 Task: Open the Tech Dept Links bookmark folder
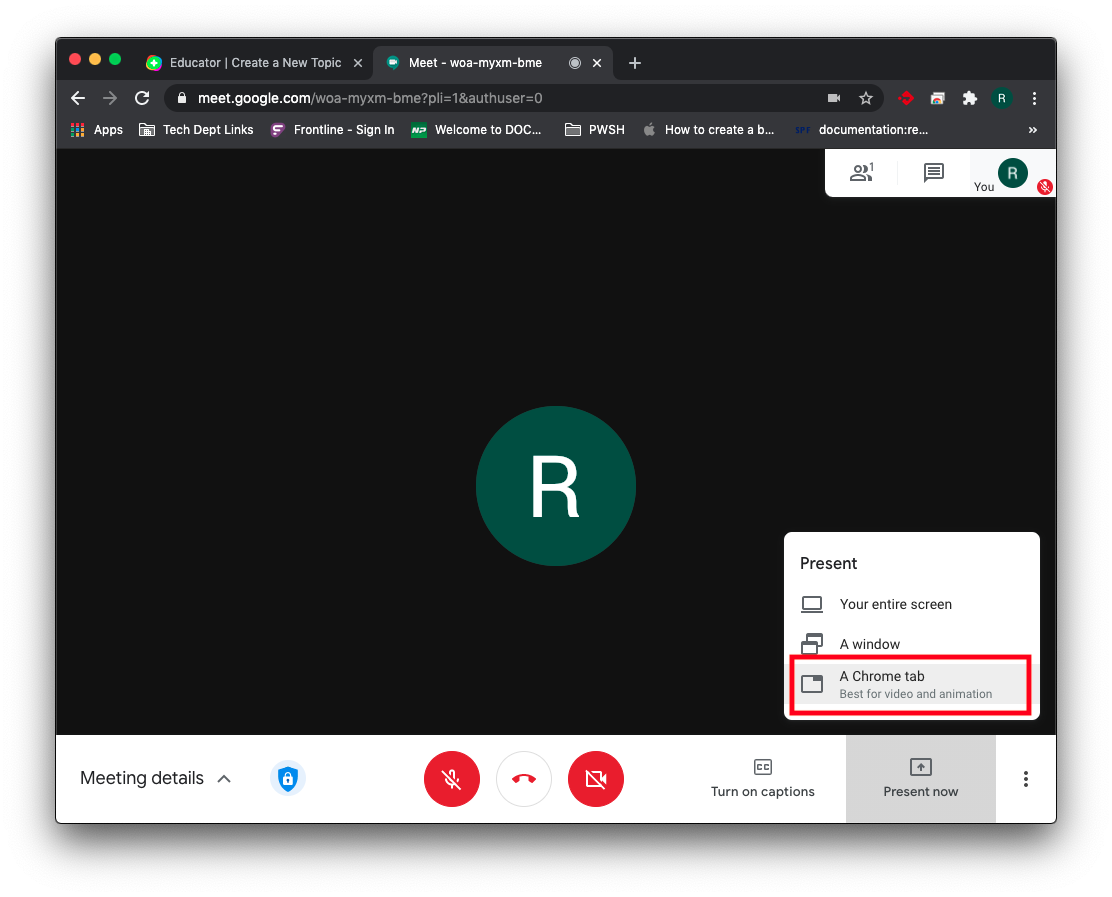point(196,130)
